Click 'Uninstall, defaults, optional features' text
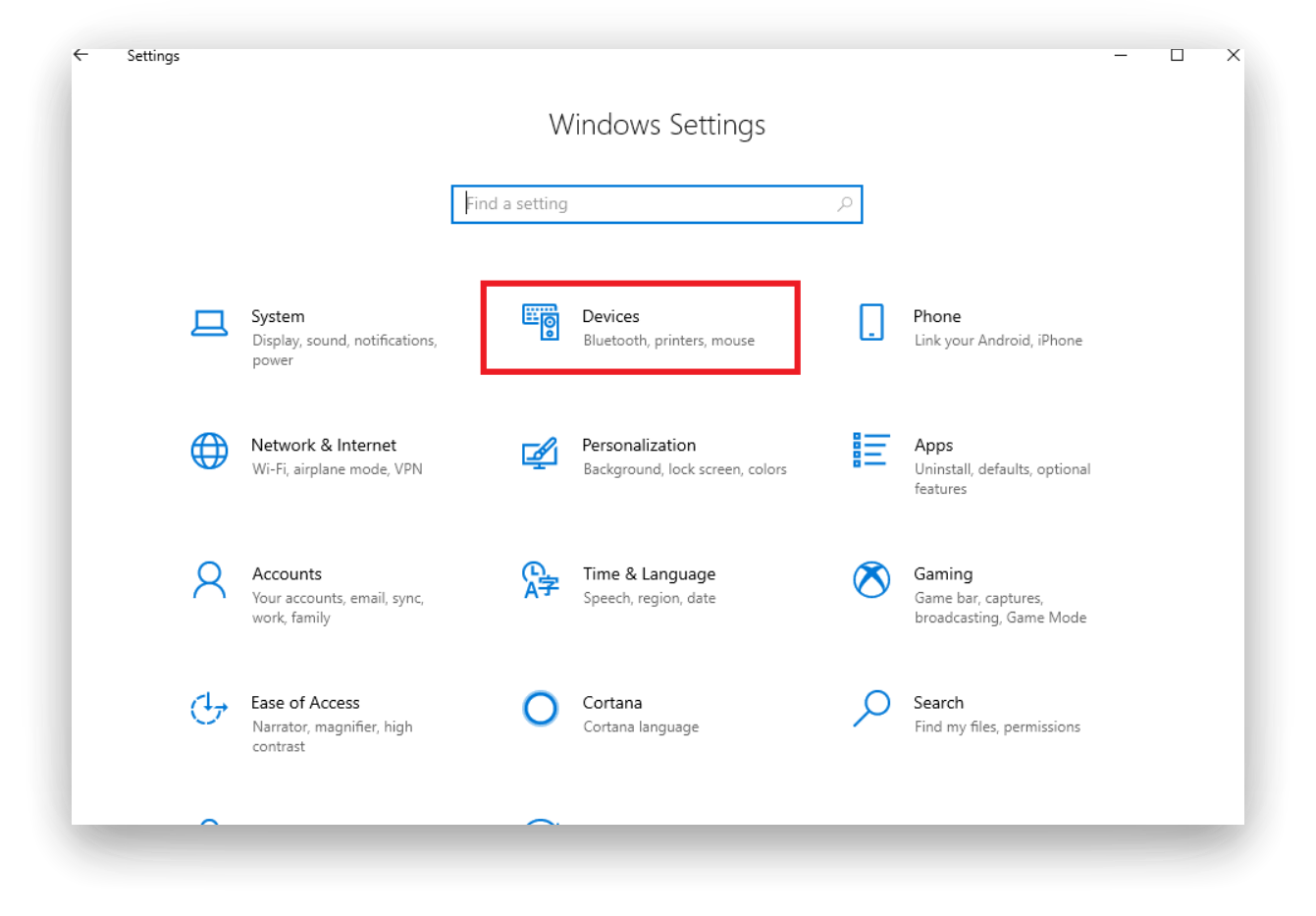The image size is (1316, 916). 1002,479
